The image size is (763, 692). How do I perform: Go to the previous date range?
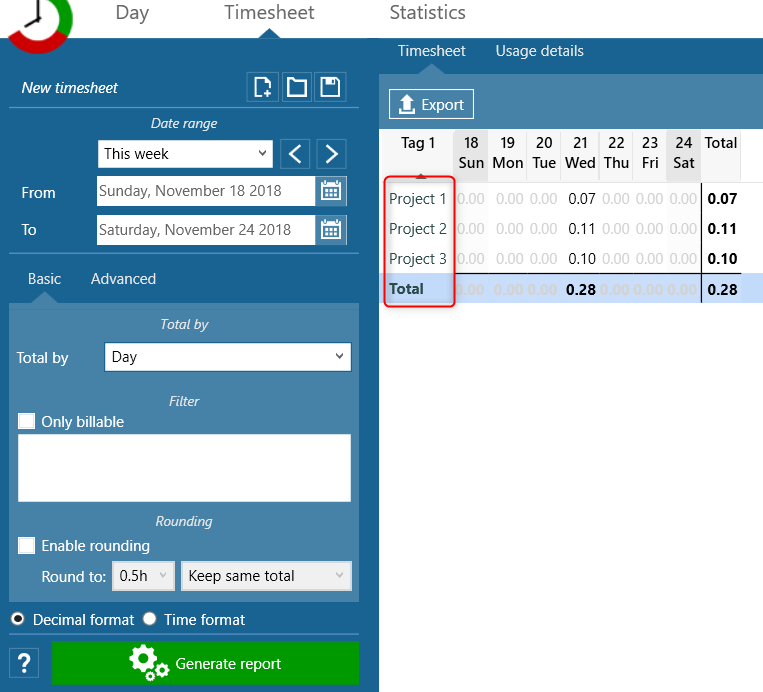pyautogui.click(x=295, y=154)
